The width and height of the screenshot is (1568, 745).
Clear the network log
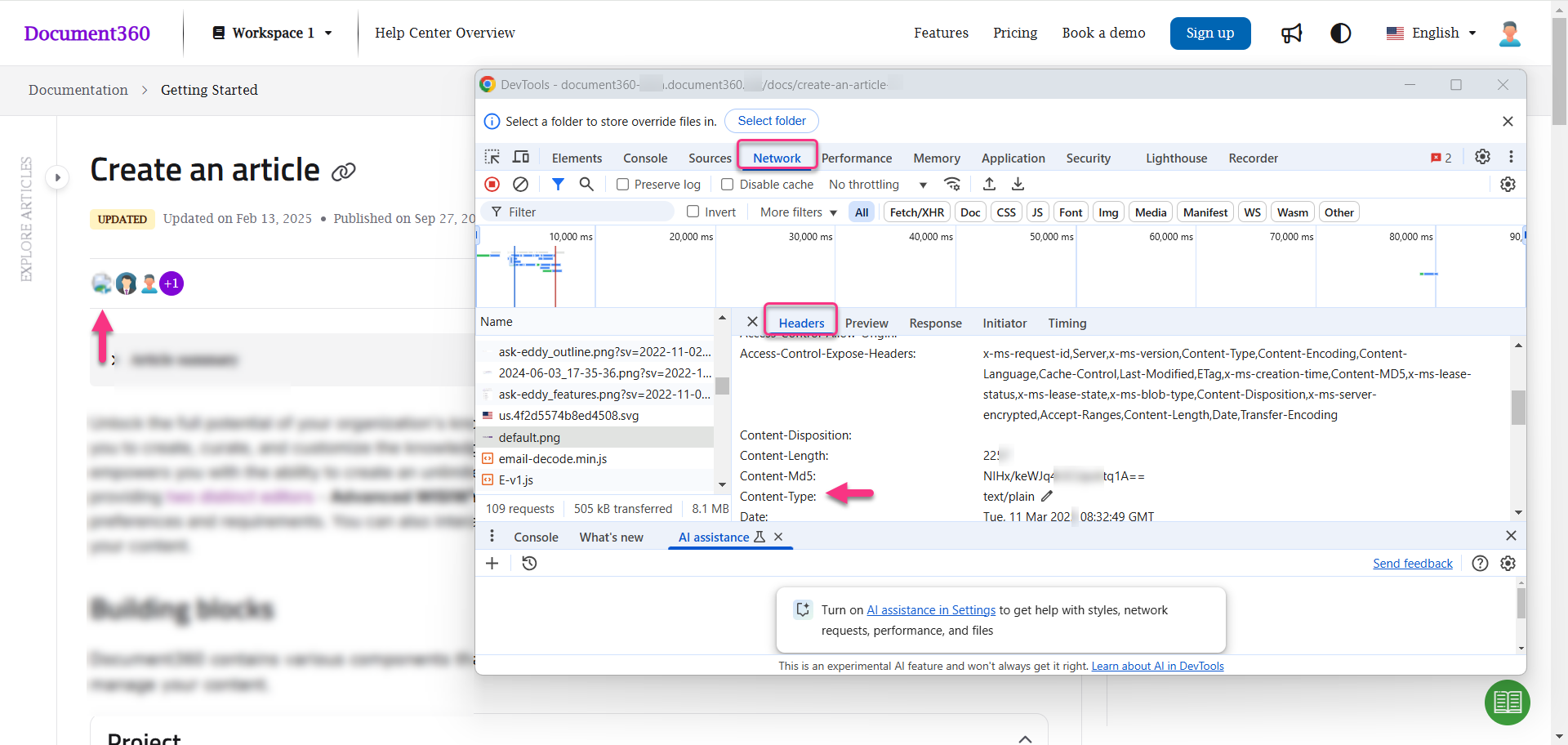click(x=520, y=185)
